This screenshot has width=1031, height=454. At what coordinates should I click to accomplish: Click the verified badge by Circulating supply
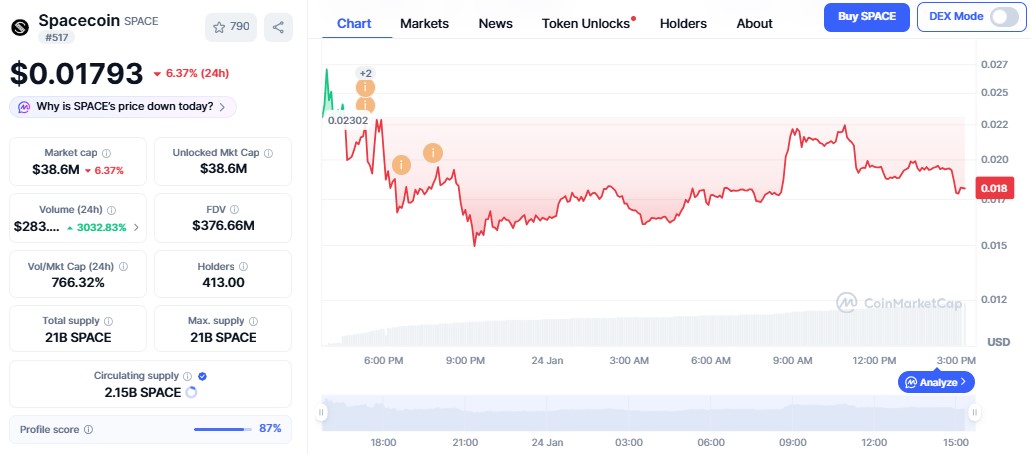(x=203, y=376)
